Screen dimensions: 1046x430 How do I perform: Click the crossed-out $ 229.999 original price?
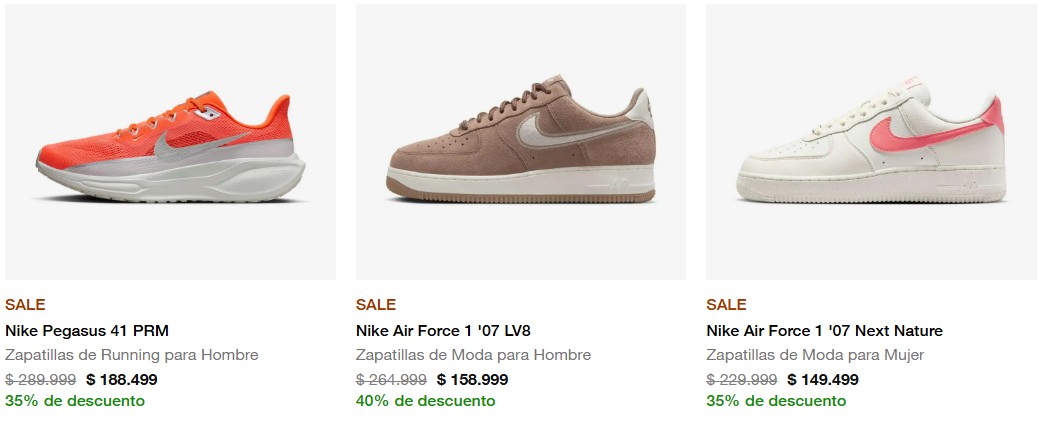(741, 380)
